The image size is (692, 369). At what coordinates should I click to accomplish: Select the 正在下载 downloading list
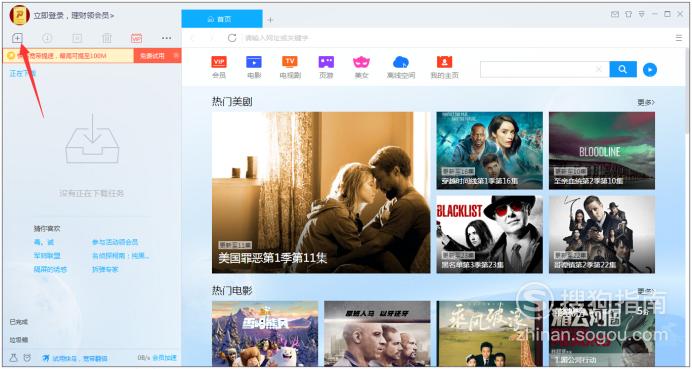tap(23, 74)
